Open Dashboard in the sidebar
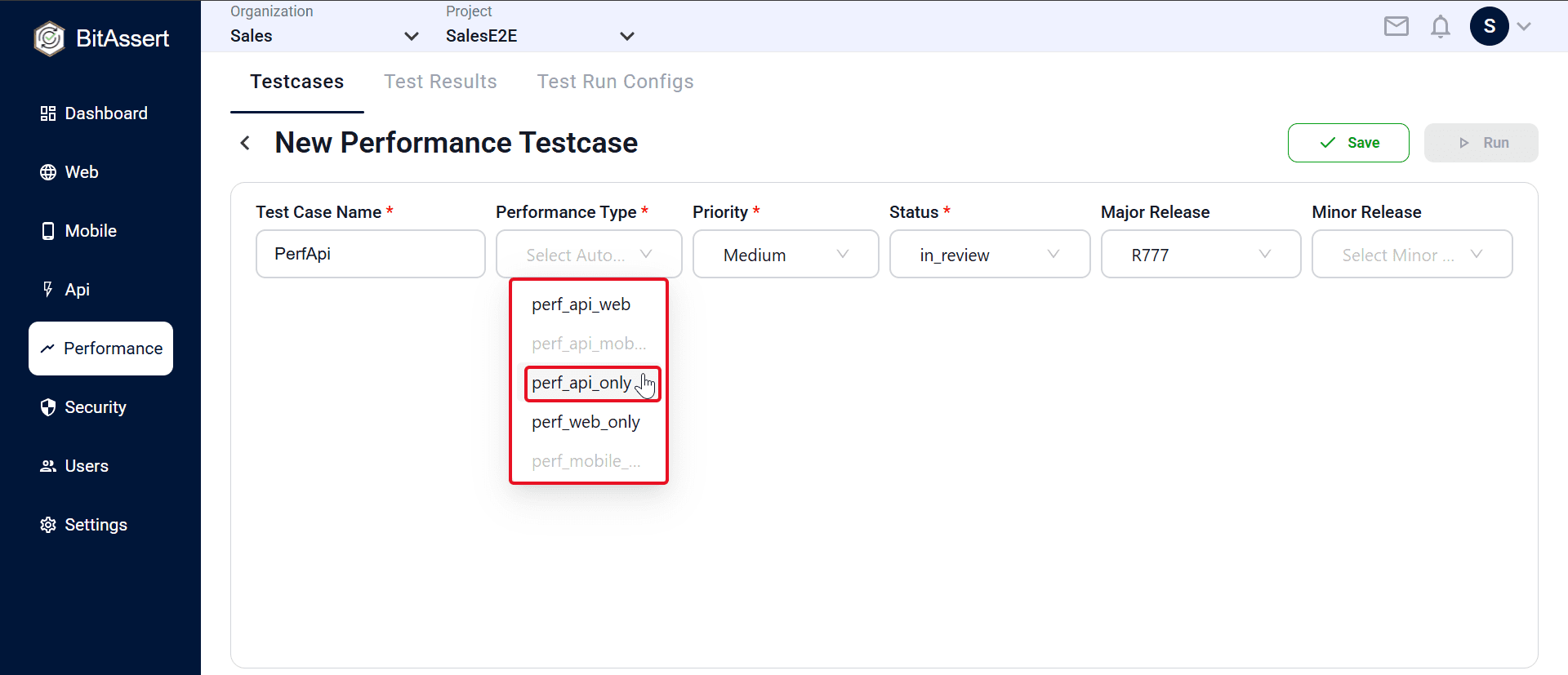The width and height of the screenshot is (1568, 675). [100, 113]
